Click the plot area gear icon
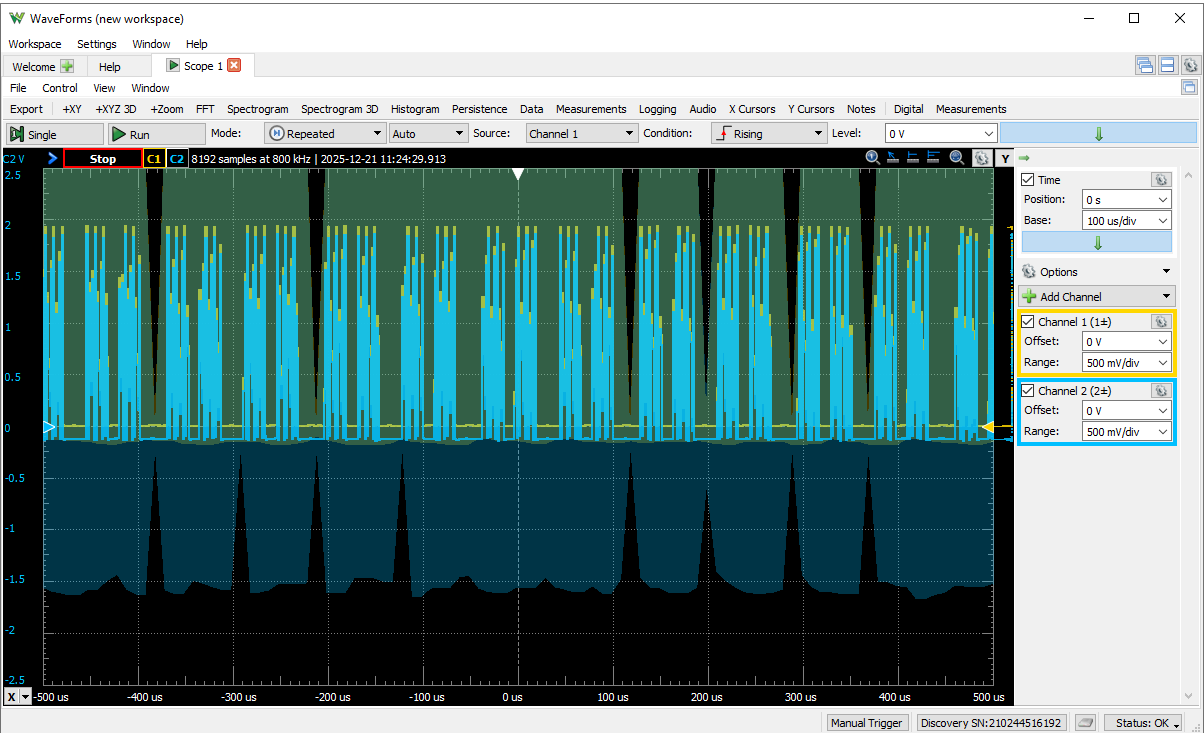The height and width of the screenshot is (733, 1204). 981,158
